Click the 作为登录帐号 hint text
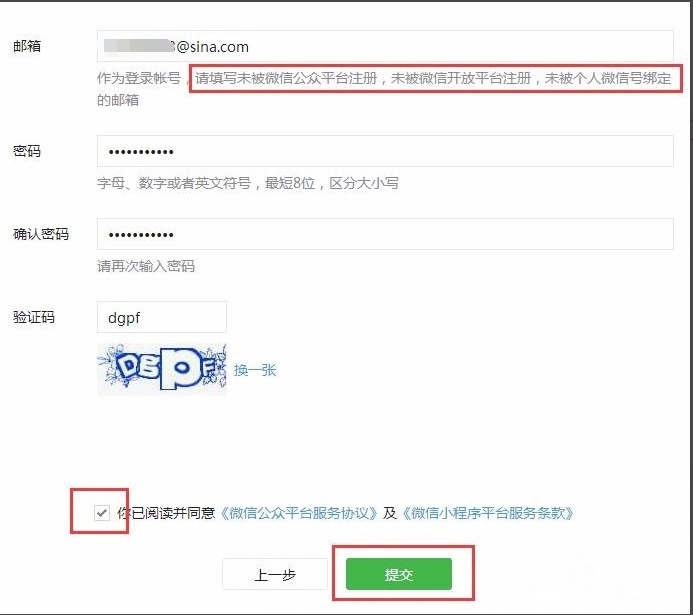The height and width of the screenshot is (615, 693). (139, 78)
